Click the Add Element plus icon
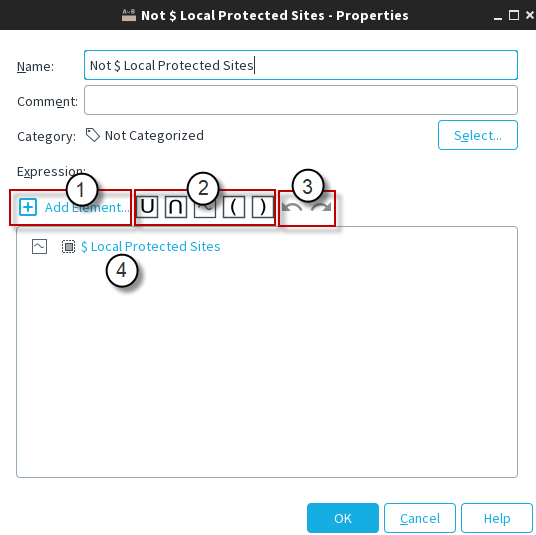 click(x=28, y=207)
